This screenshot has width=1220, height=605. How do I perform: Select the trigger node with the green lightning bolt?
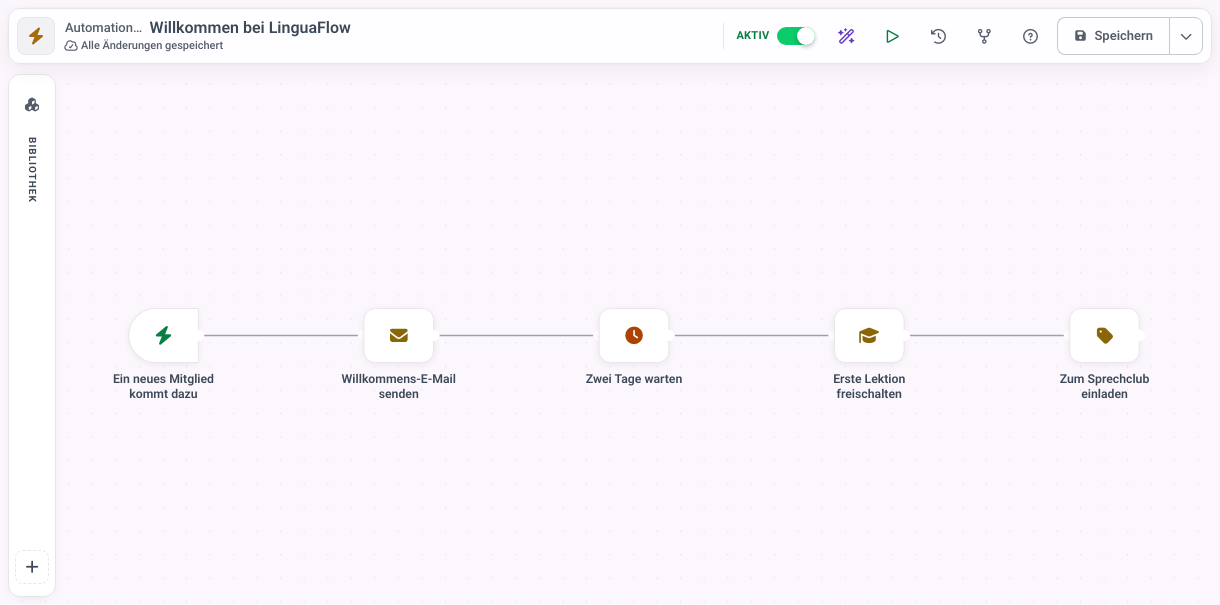tap(164, 335)
